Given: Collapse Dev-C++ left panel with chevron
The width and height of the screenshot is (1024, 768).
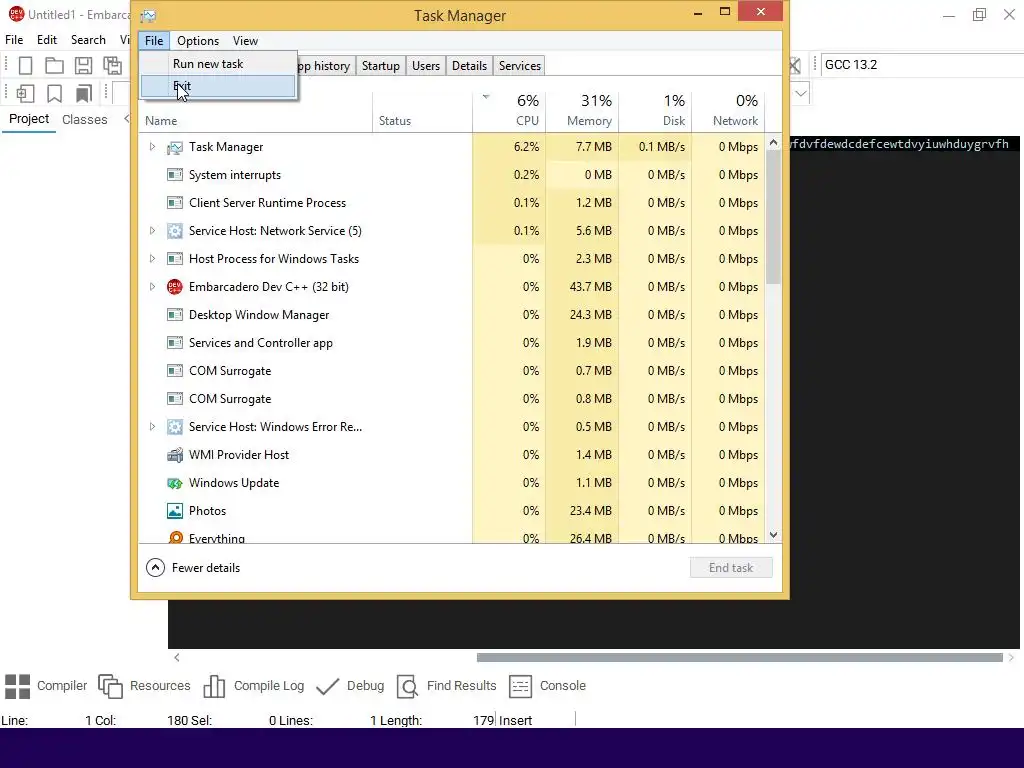Looking at the screenshot, I should click(x=127, y=119).
